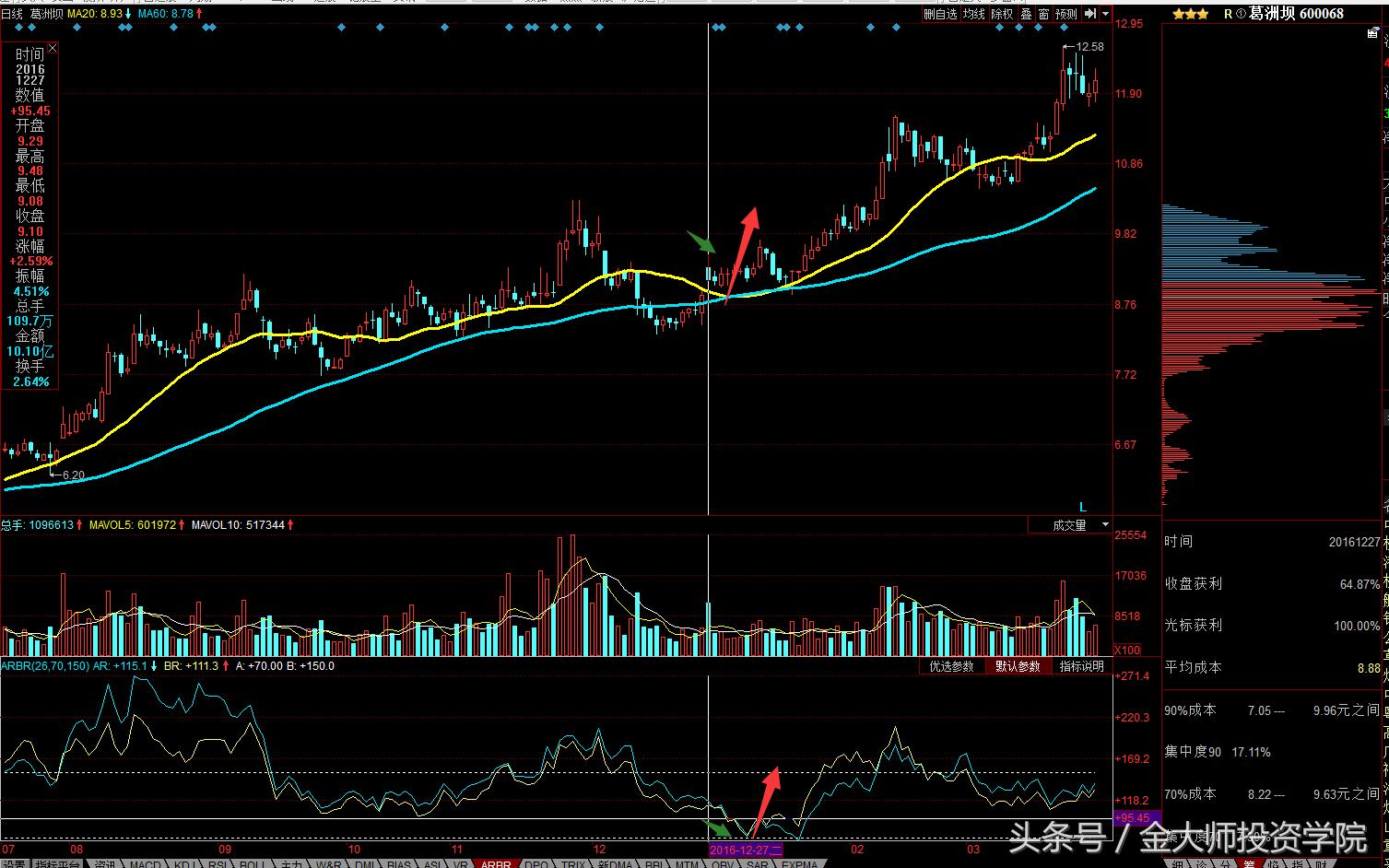Open 指标说明 indicator description
The width and height of the screenshot is (1389, 868).
pos(1081,666)
